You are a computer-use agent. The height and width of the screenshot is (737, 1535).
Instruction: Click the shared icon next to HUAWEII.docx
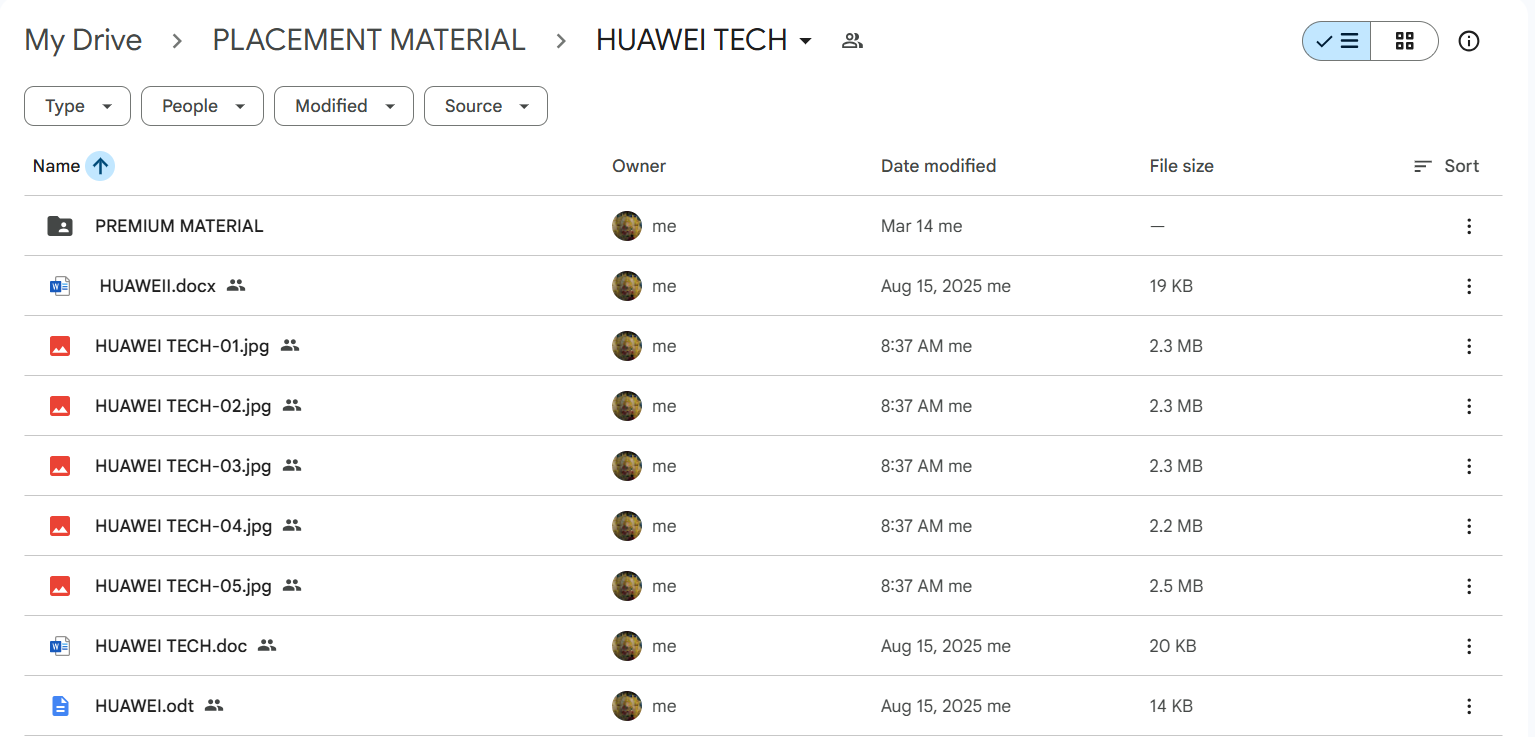(236, 286)
